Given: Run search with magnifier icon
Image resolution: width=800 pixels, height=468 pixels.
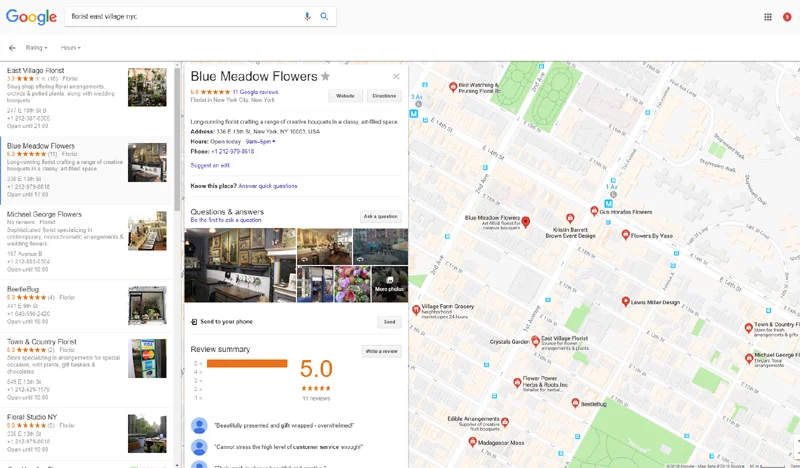Looking at the screenshot, I should tap(324, 16).
